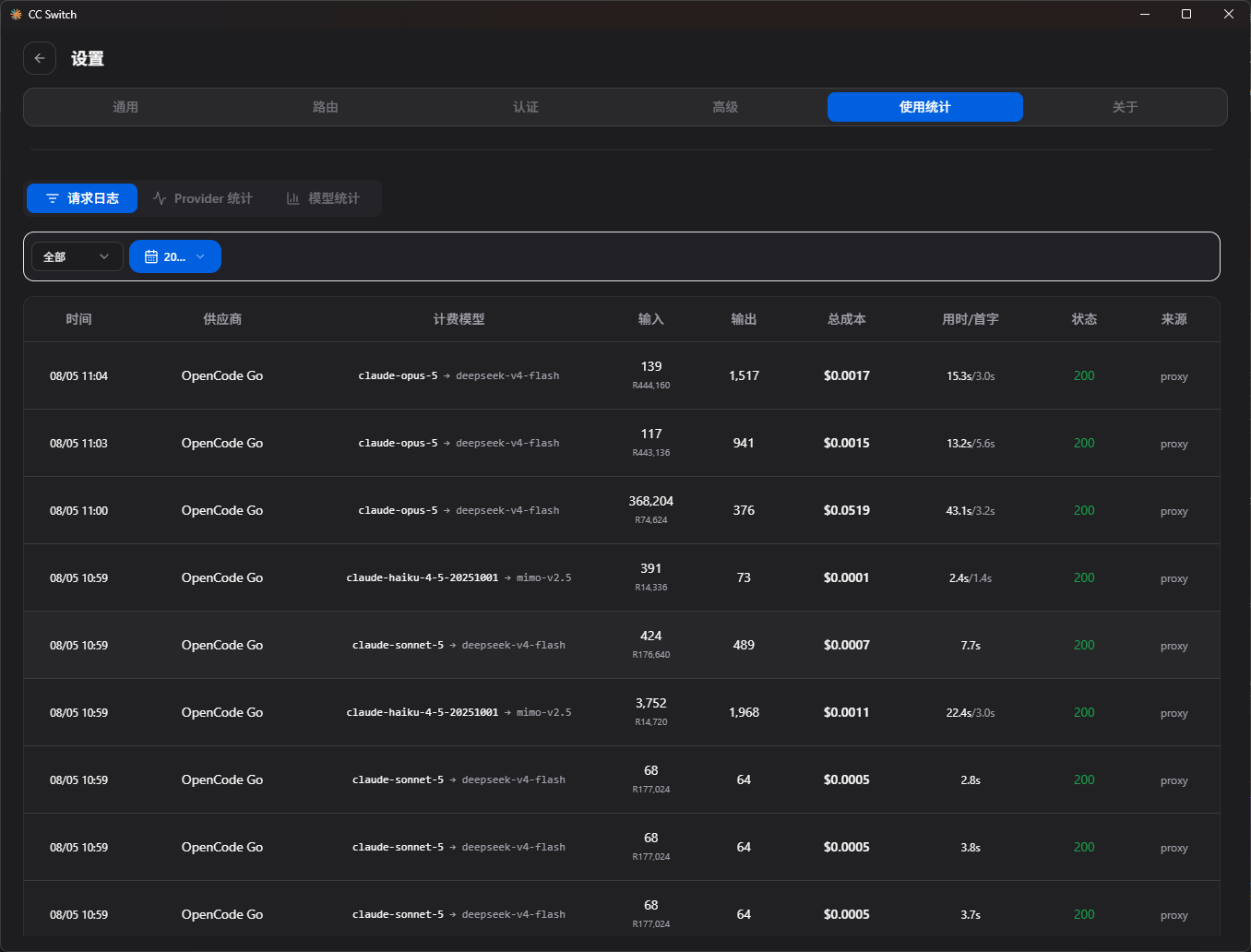Open the 关于 tab
Image resolution: width=1251 pixels, height=952 pixels.
click(1125, 107)
